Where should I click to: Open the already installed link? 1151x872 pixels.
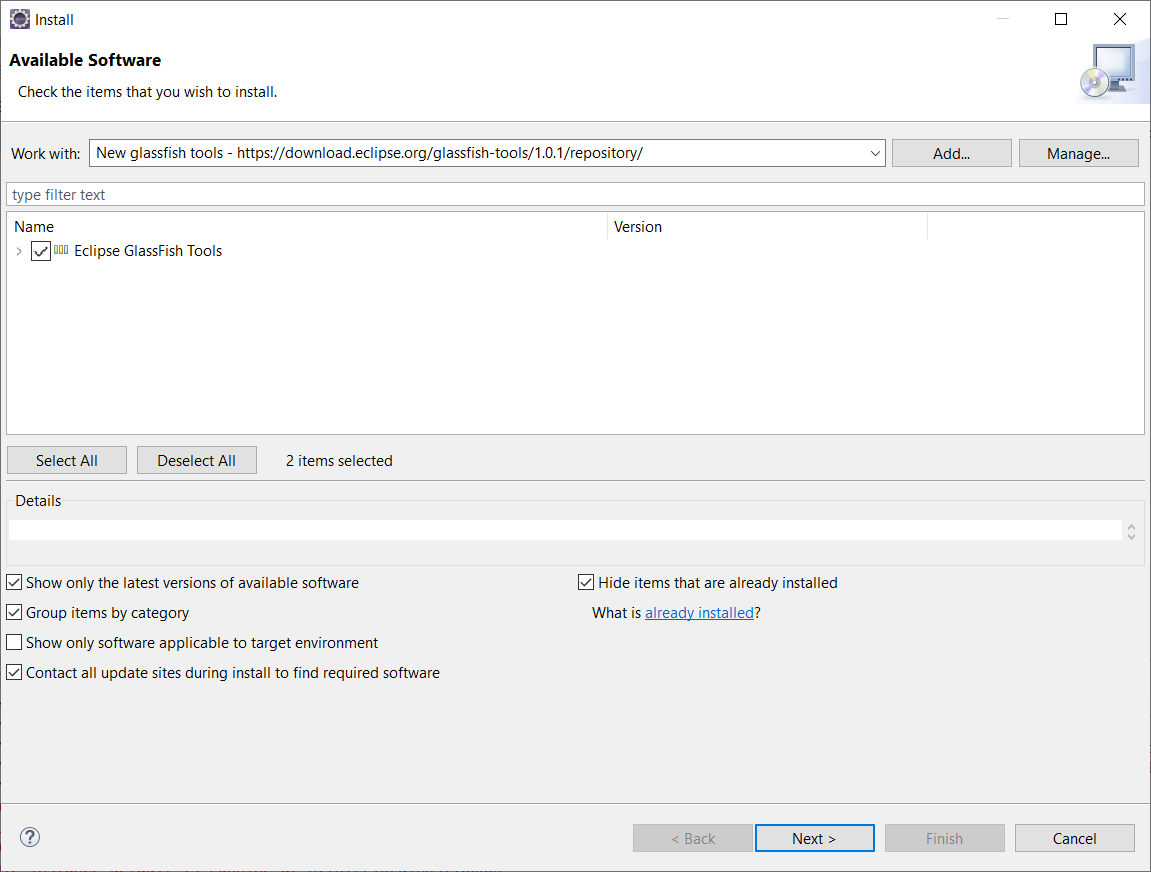click(699, 613)
